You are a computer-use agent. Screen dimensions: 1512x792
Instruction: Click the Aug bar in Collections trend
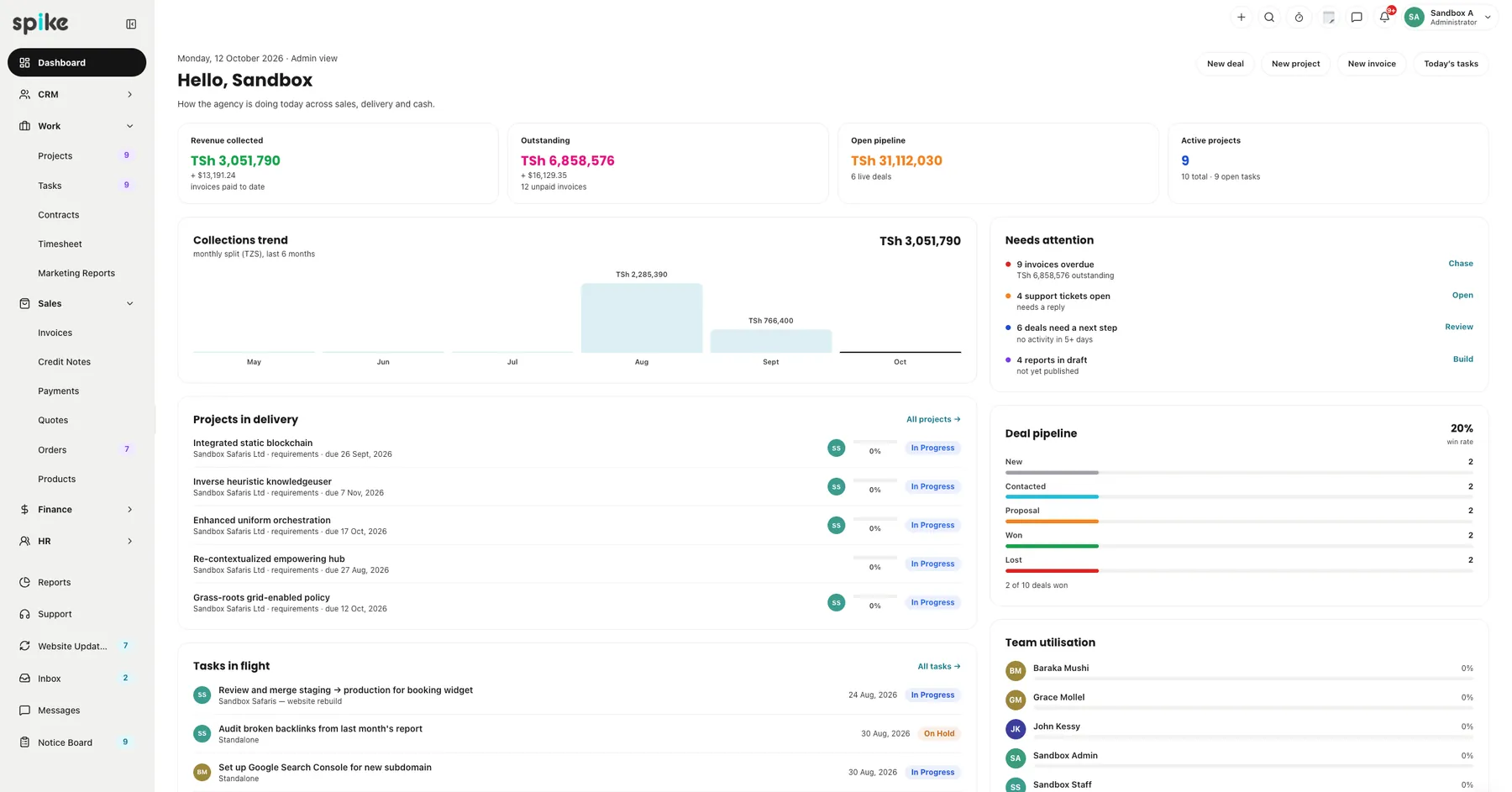(x=642, y=318)
